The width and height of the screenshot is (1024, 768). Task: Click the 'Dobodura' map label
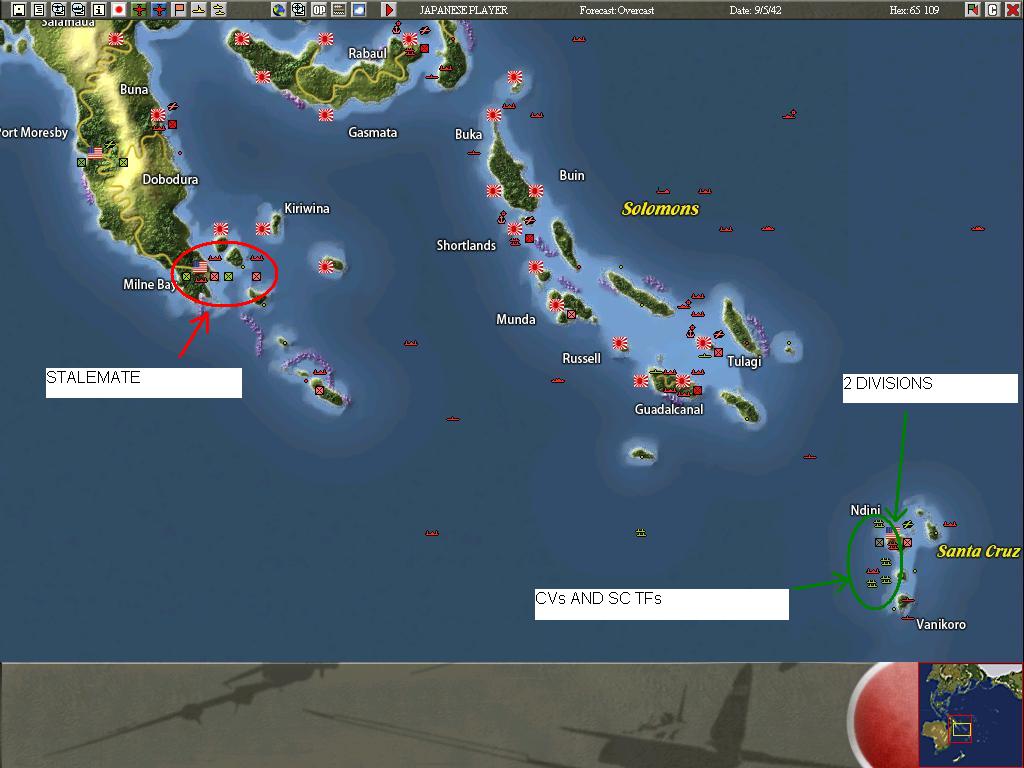pos(170,180)
